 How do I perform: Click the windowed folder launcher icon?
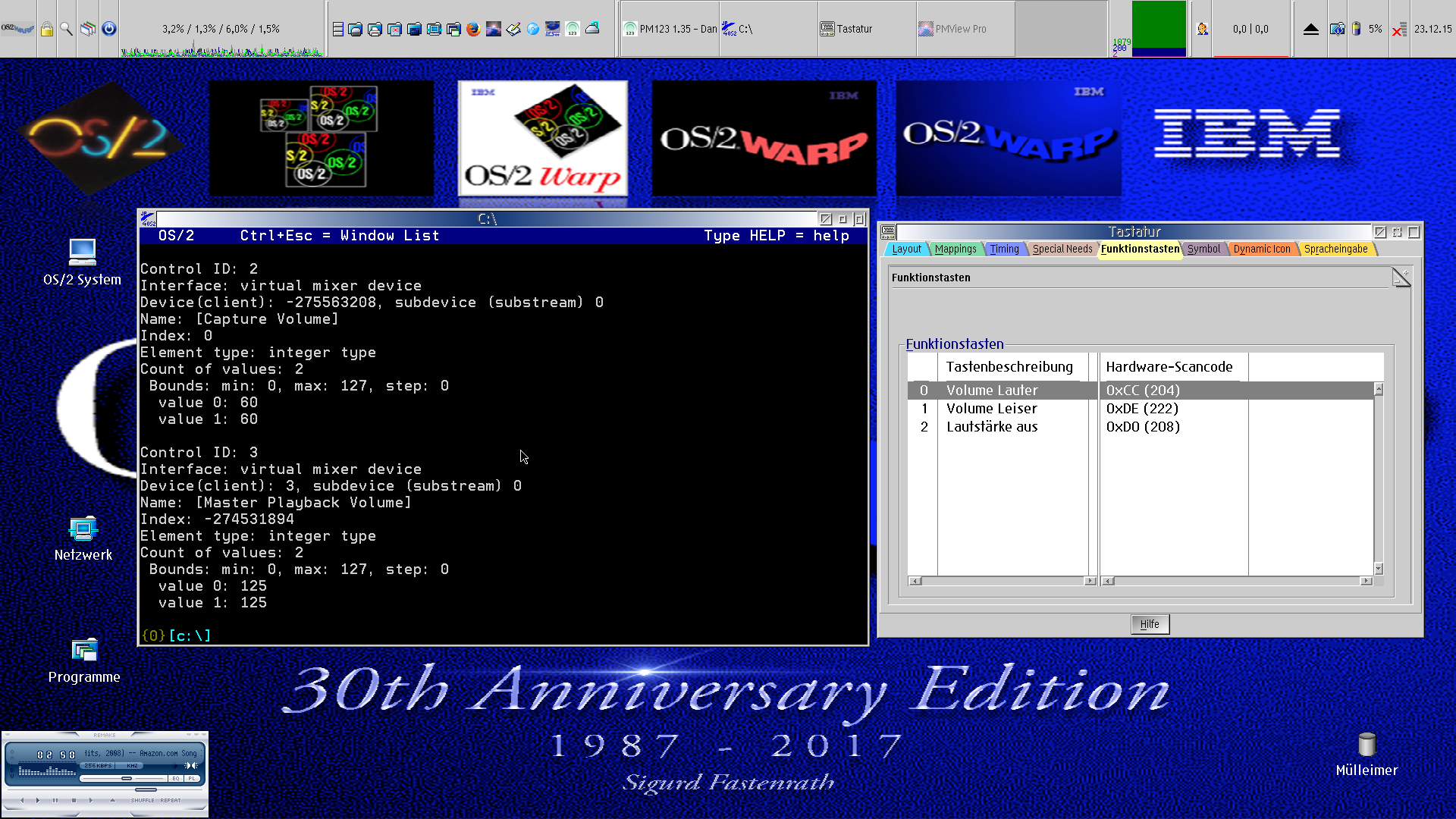[x=453, y=29]
